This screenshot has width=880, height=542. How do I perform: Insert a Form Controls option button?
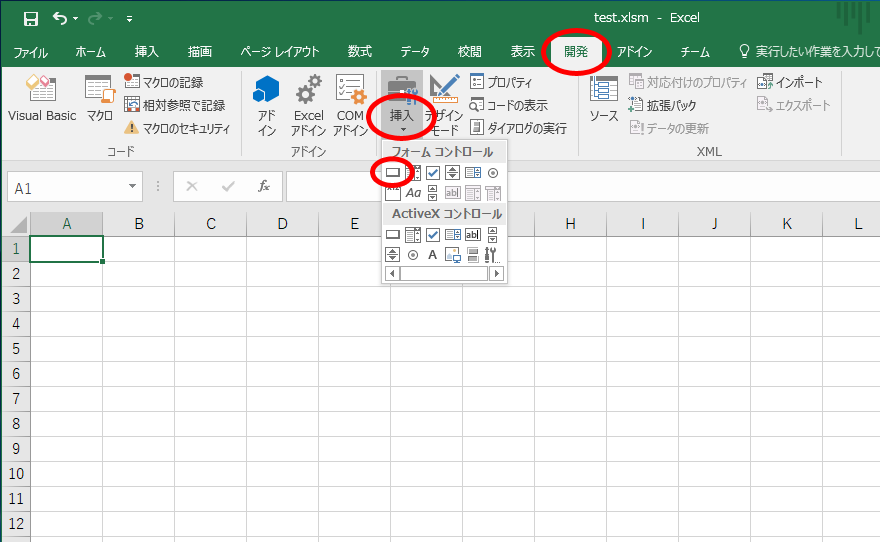493,173
